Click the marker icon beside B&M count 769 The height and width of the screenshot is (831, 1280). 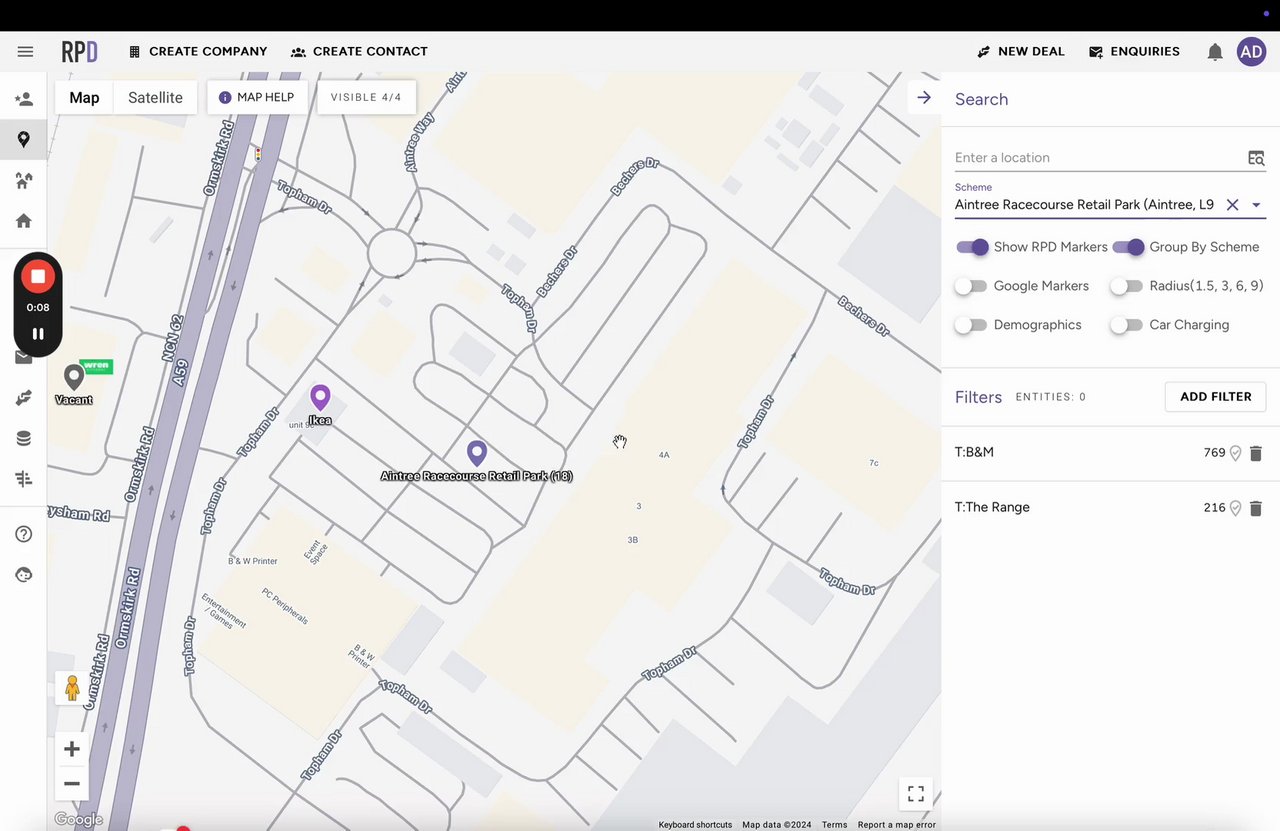pyautogui.click(x=1235, y=453)
